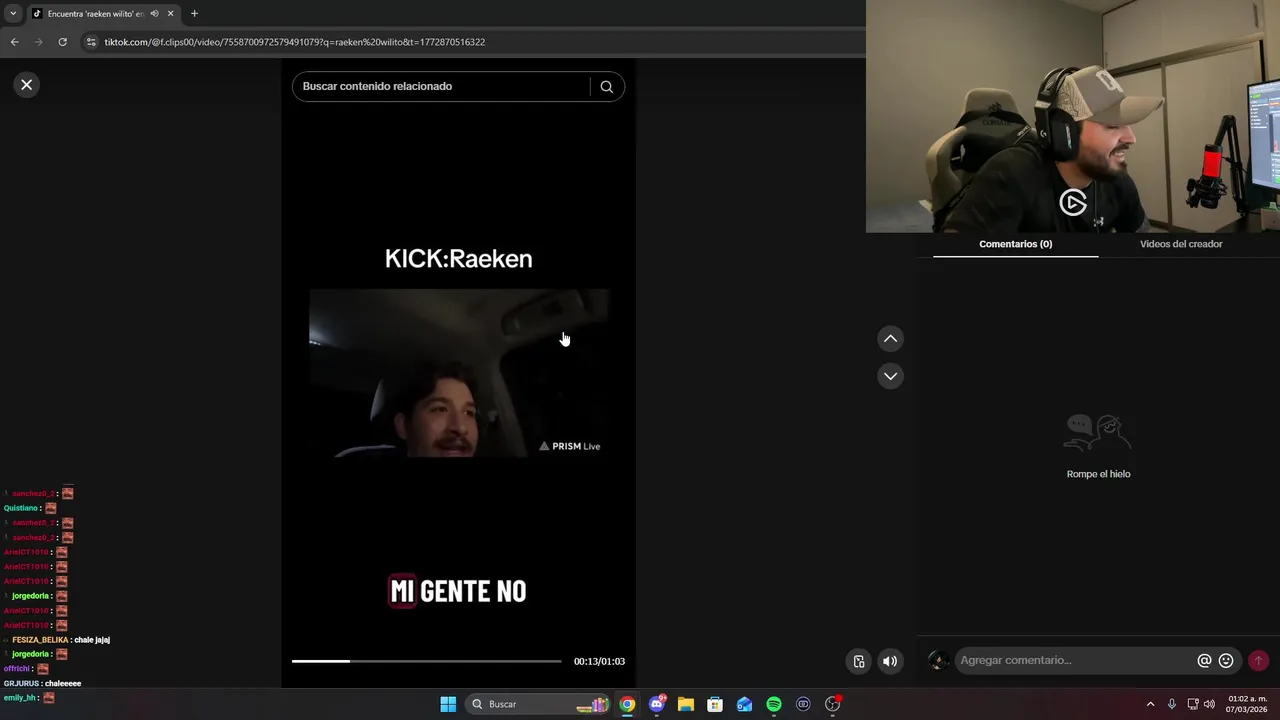1280x720 pixels.
Task: Go to the next video (down arrow)
Action: click(890, 376)
